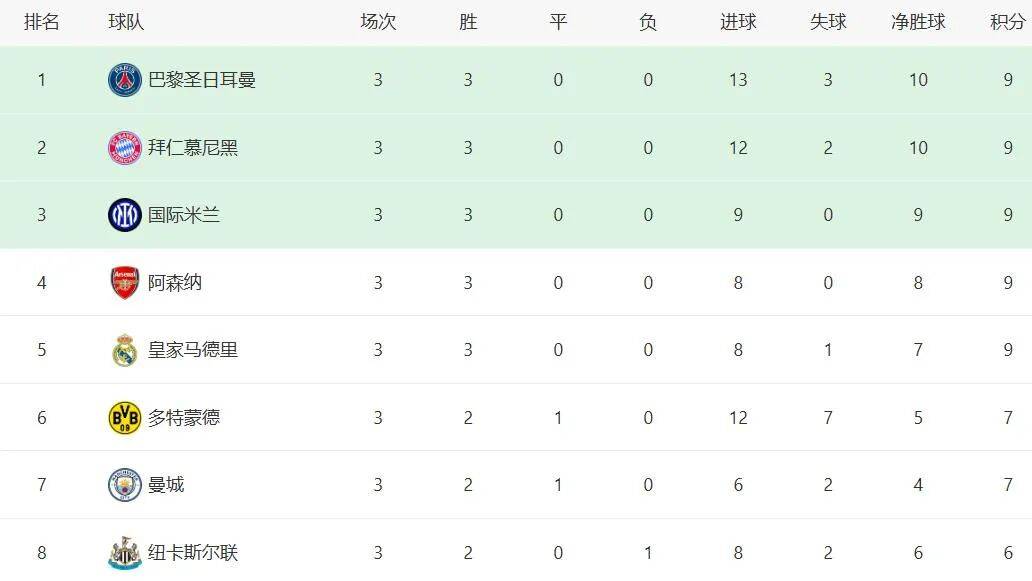Click the Paris Saint-Germain club crest

(x=125, y=80)
